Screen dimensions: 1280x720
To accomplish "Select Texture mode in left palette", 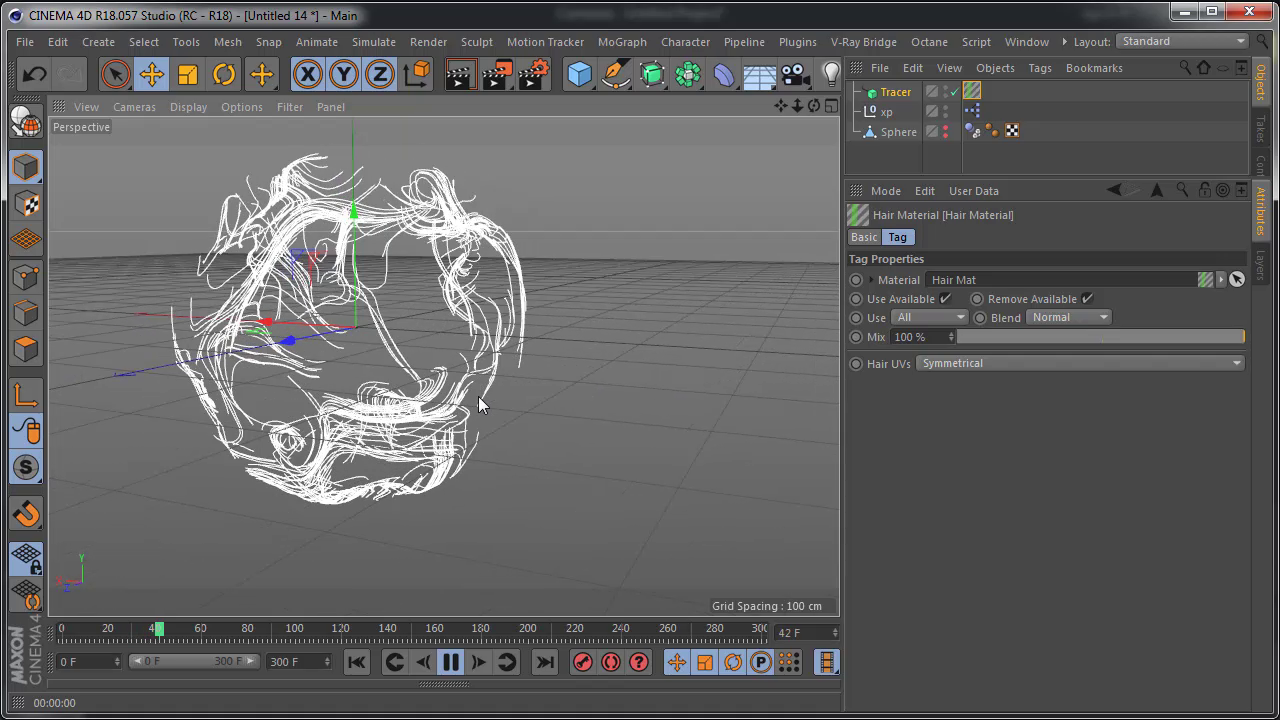I will (x=26, y=204).
